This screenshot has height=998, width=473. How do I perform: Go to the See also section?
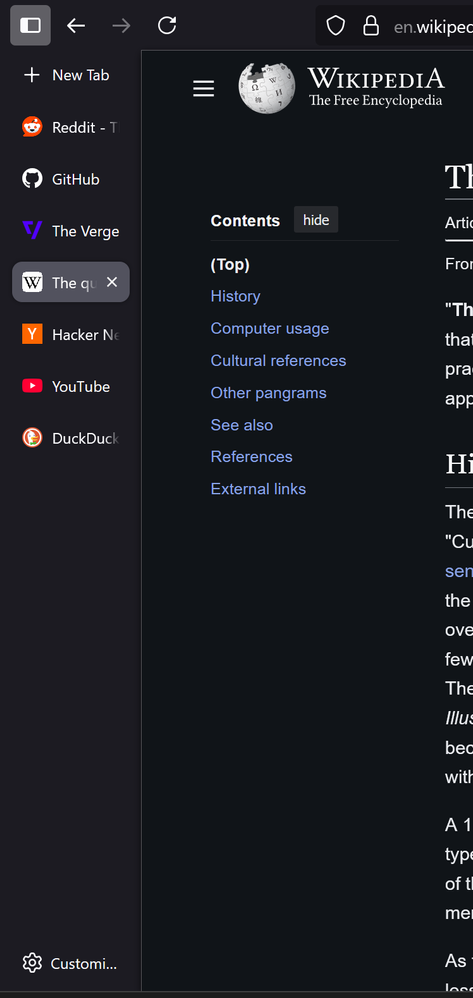click(242, 425)
